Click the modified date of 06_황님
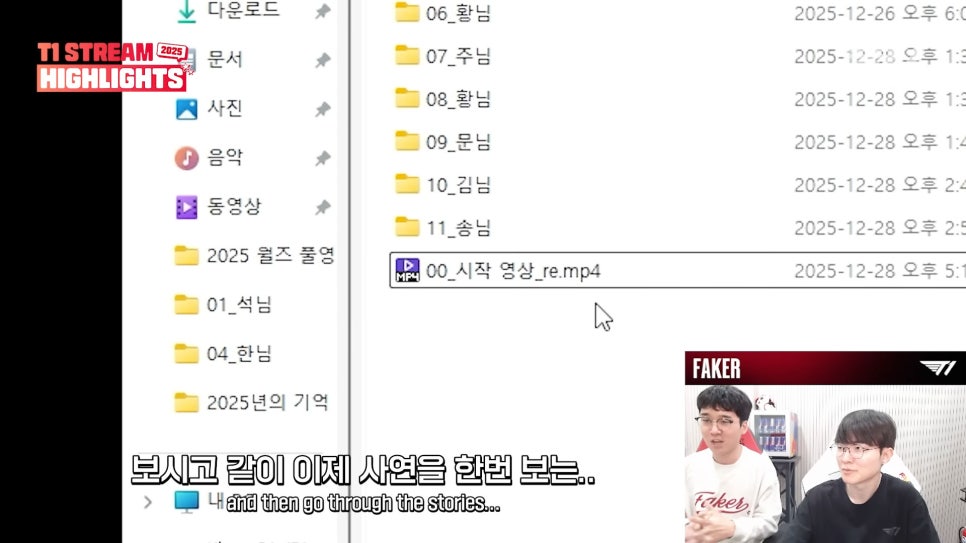 click(x=880, y=13)
